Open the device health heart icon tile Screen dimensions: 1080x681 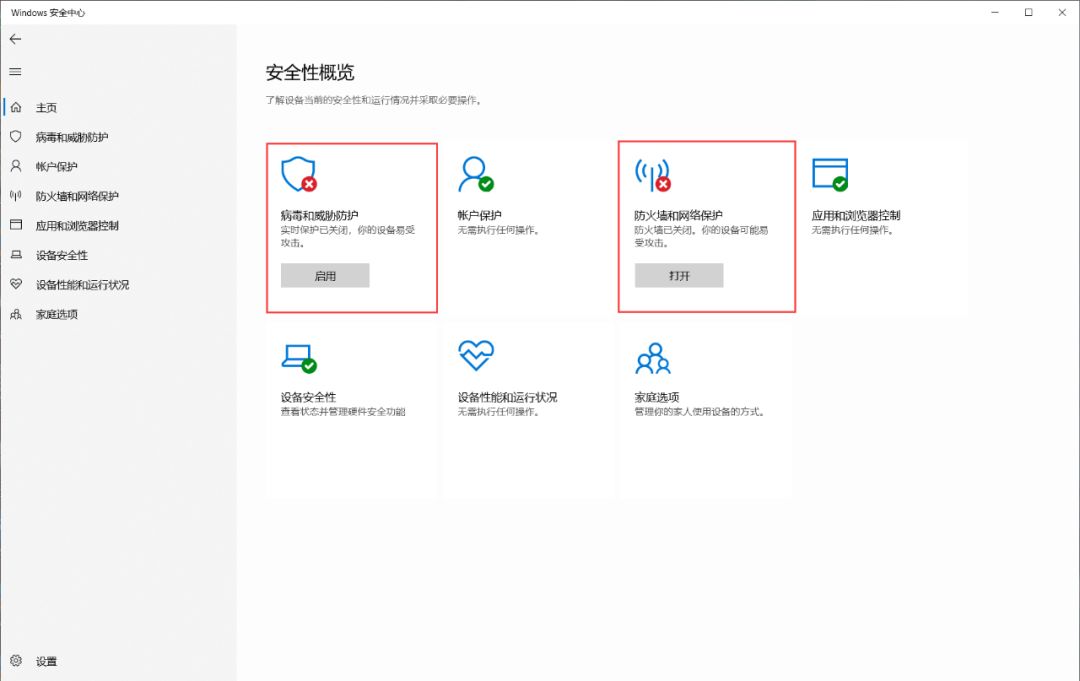476,355
